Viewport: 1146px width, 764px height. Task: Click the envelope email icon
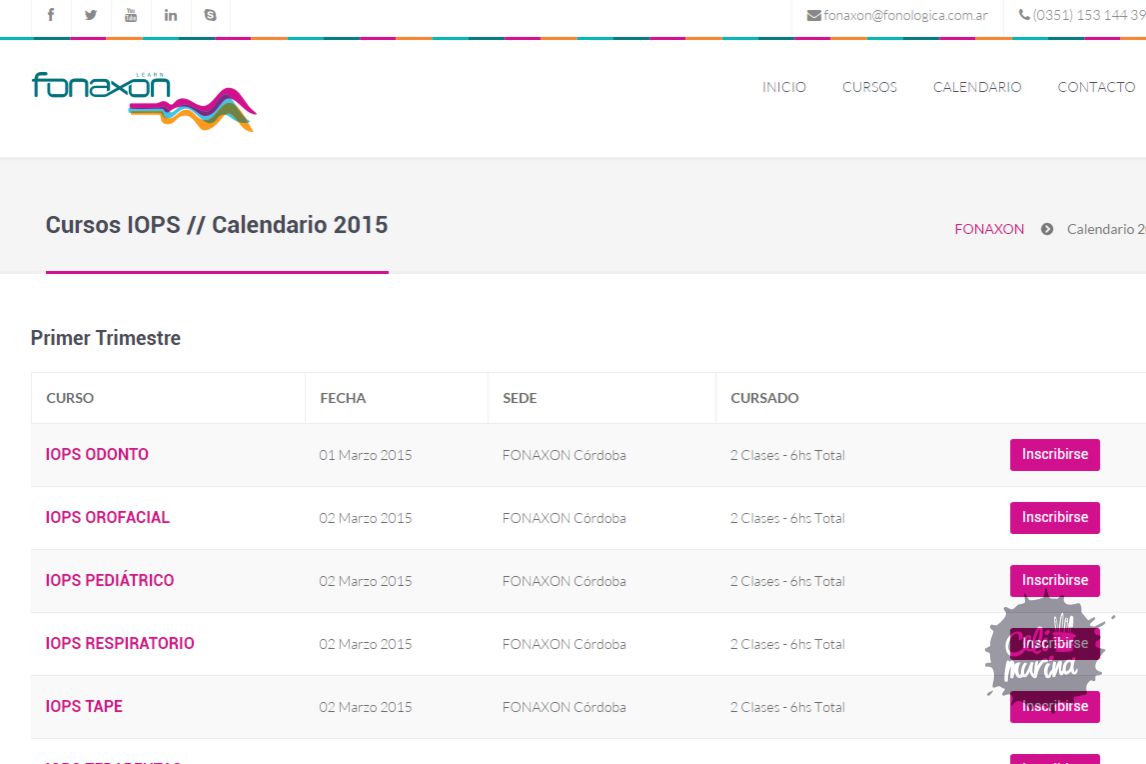pyautogui.click(x=814, y=16)
